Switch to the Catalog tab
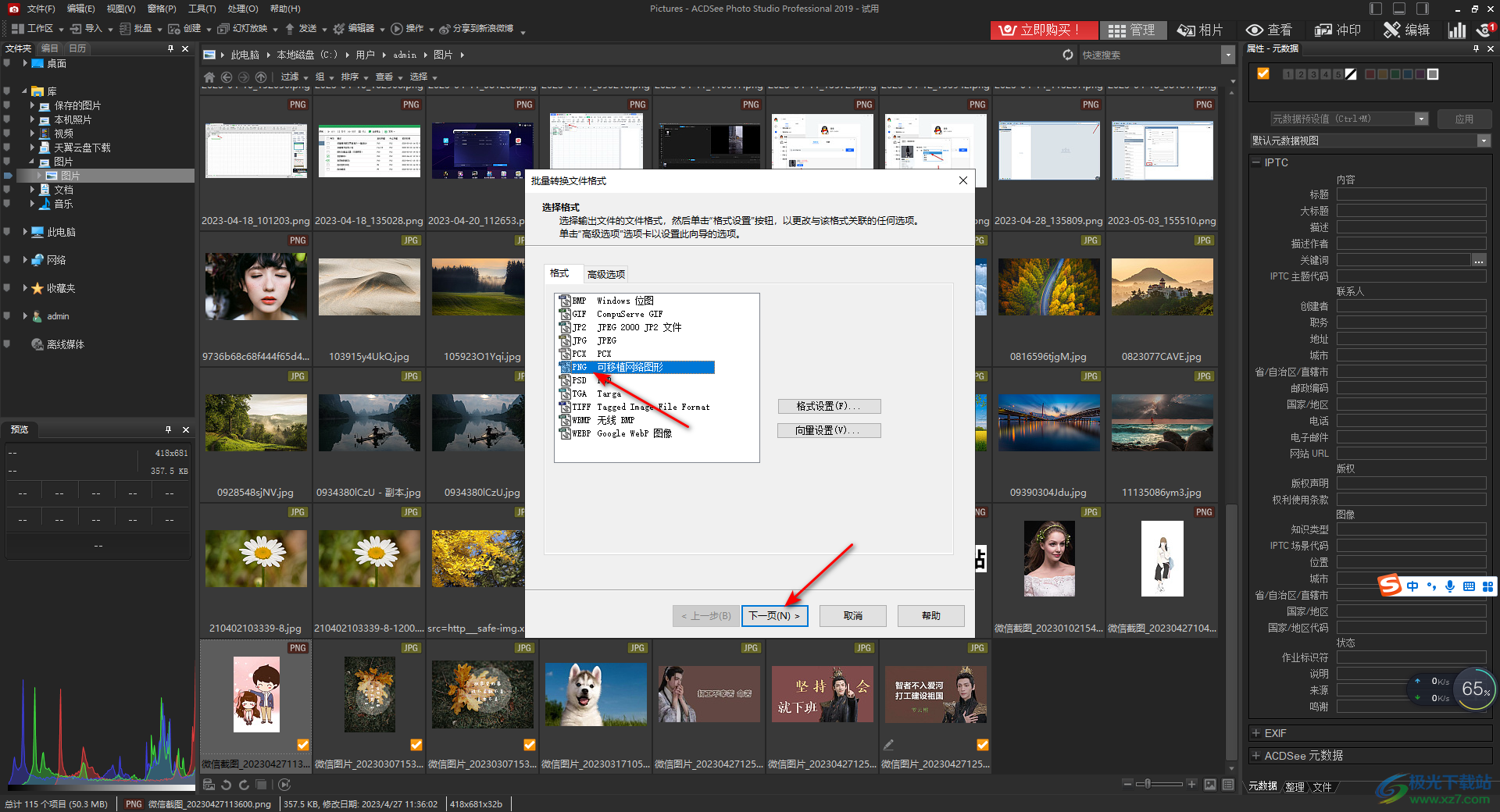1500x812 pixels. (50, 48)
